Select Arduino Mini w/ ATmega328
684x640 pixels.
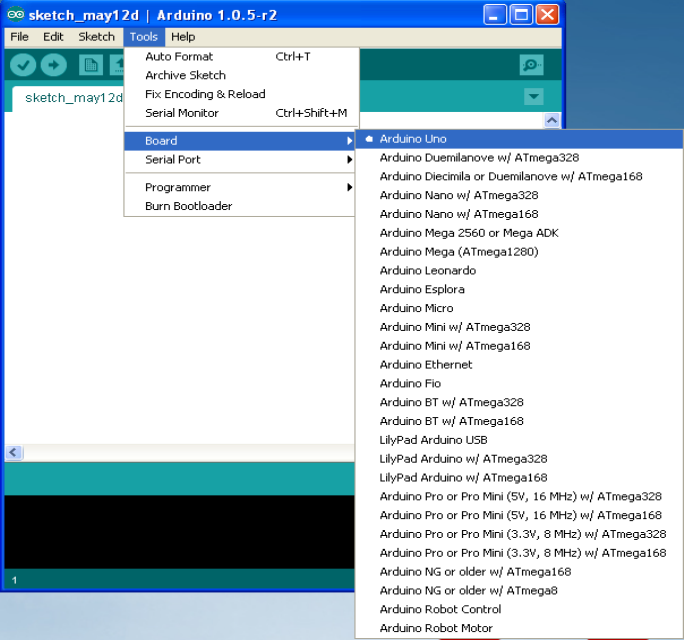(519, 327)
